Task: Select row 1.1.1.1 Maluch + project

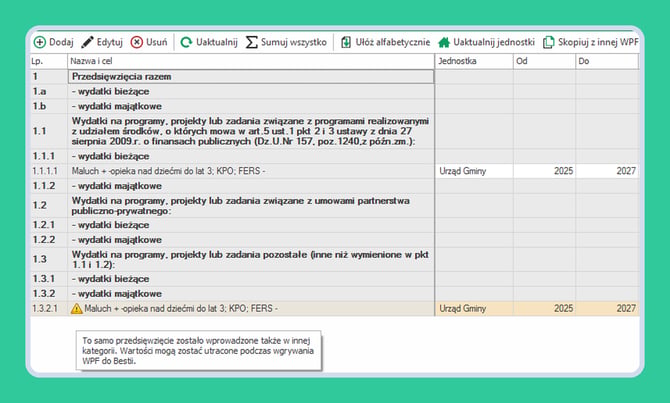Action: 335,171
